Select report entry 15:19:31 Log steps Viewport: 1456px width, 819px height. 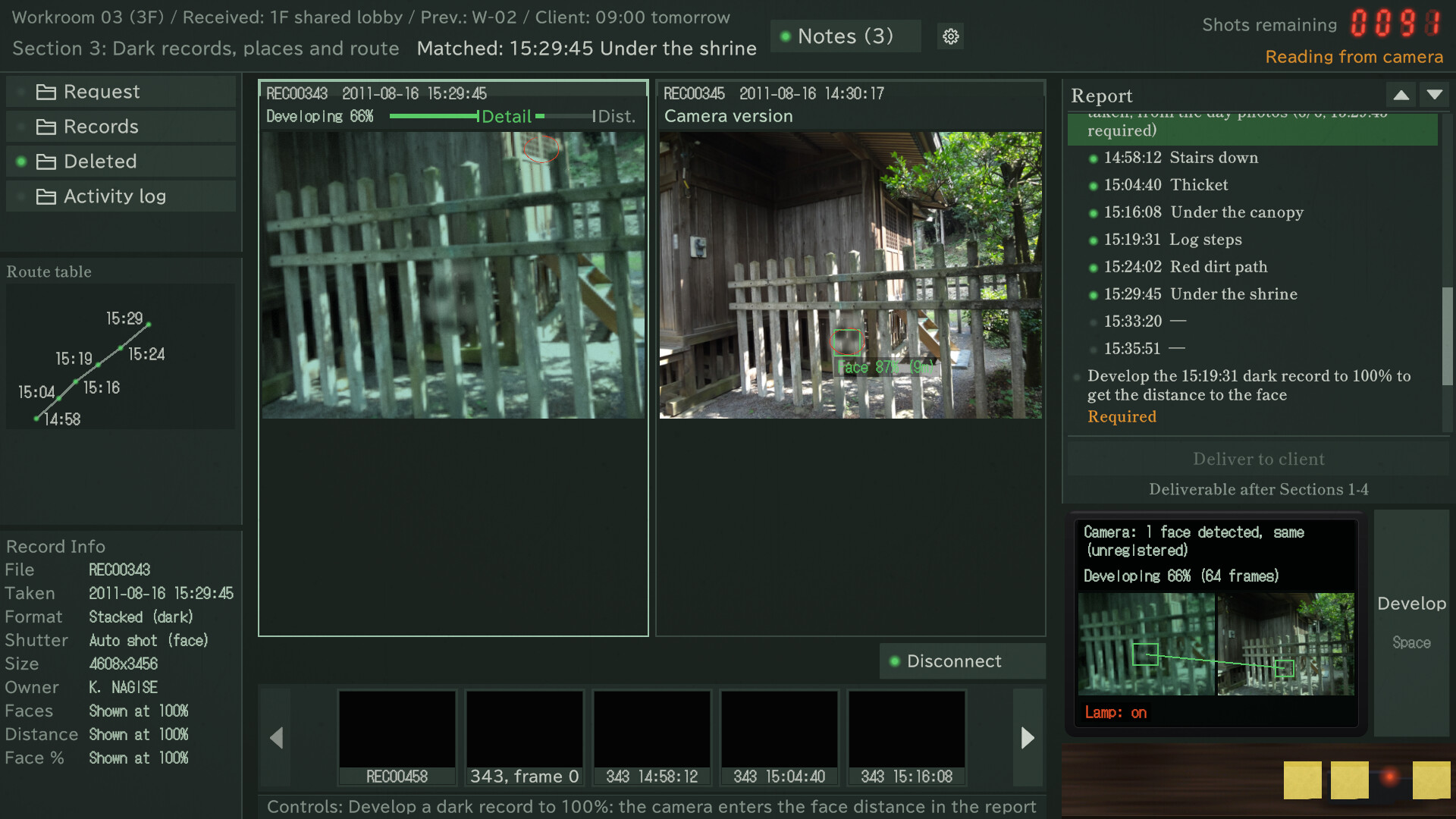pyautogui.click(x=1172, y=240)
